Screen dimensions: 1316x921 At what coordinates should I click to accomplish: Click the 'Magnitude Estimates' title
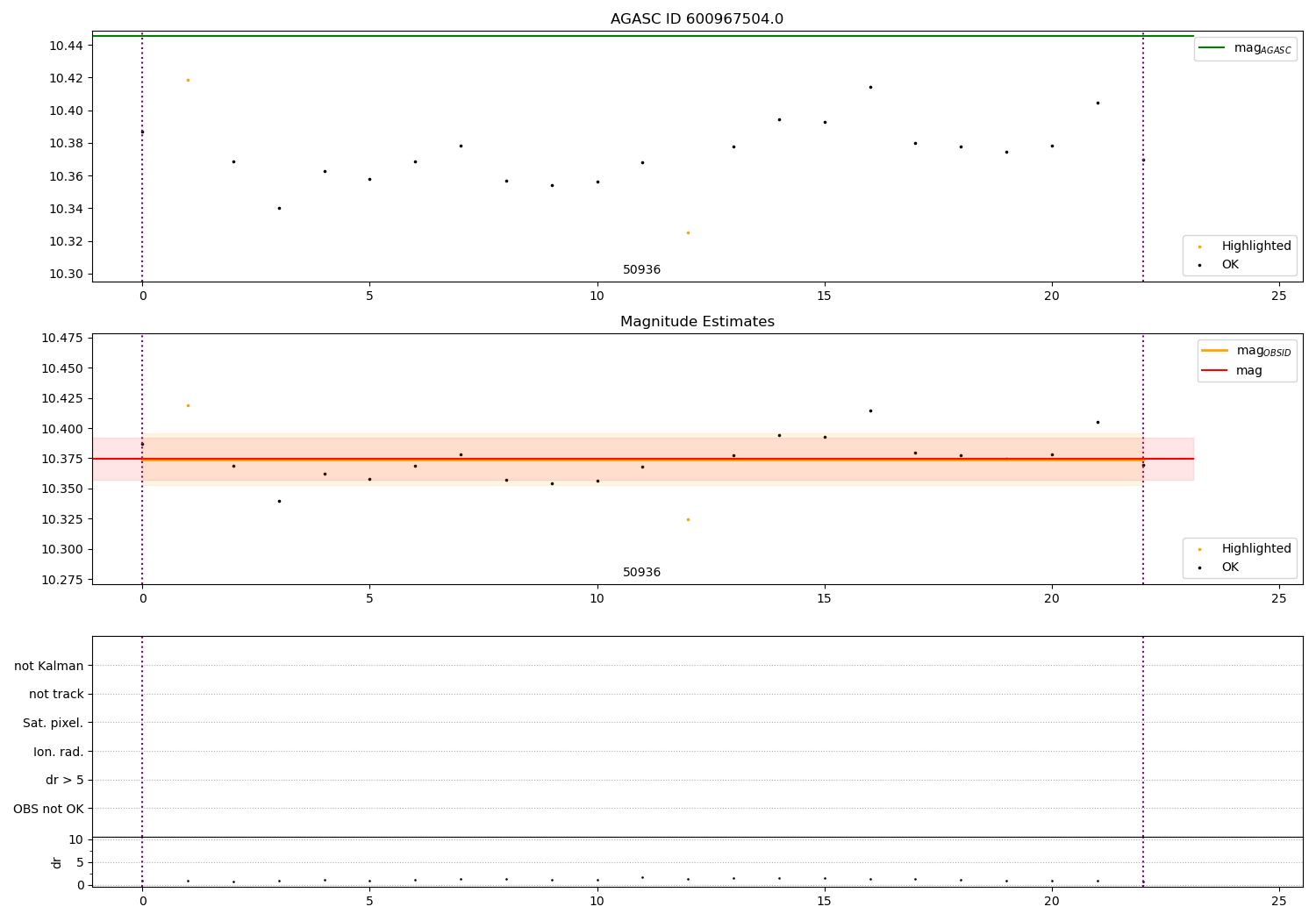pyautogui.click(x=697, y=322)
